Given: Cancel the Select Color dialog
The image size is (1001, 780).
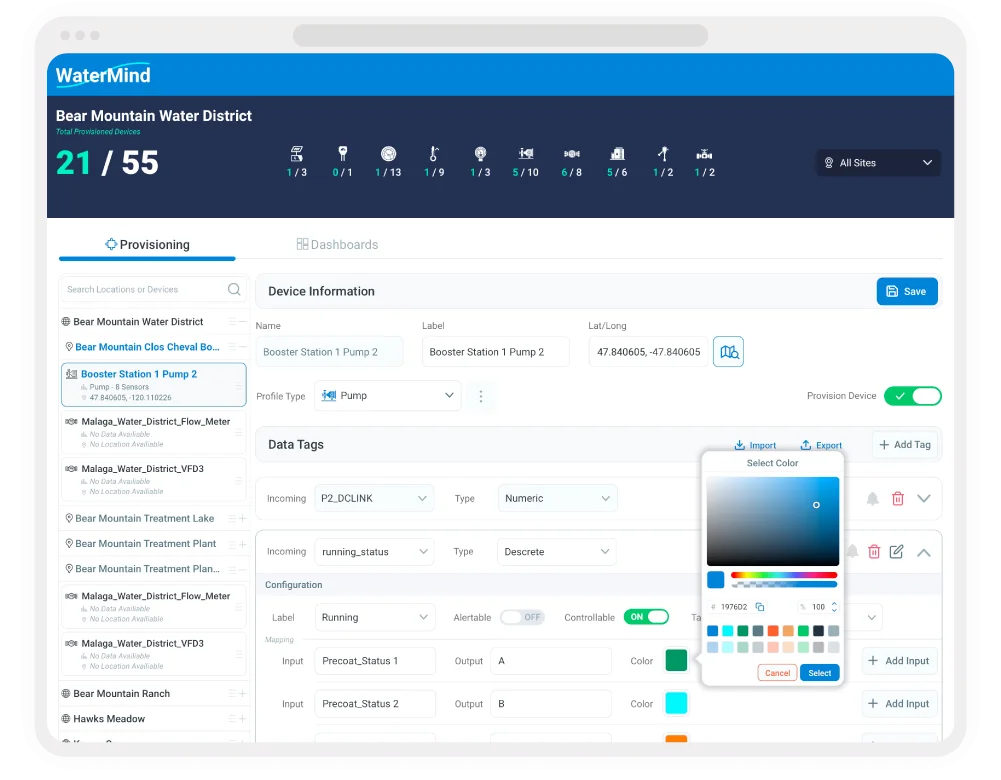Looking at the screenshot, I should 778,673.
